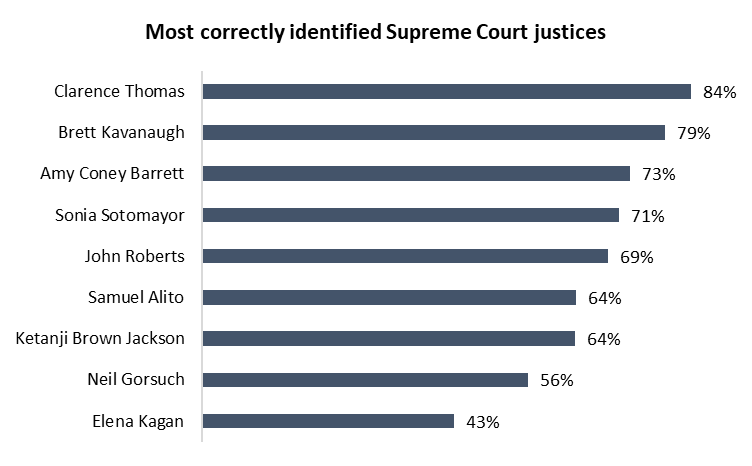Select the 71% data label

pyautogui.click(x=647, y=215)
